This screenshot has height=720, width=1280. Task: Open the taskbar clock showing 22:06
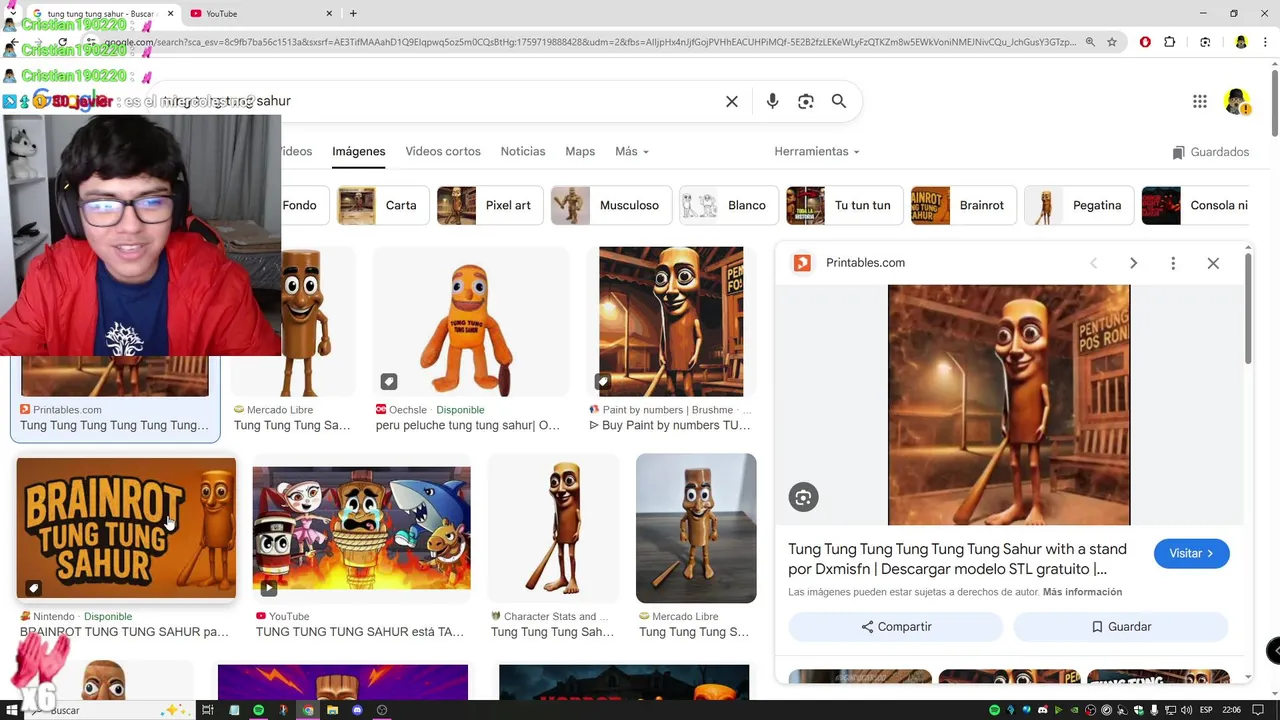coord(1231,710)
